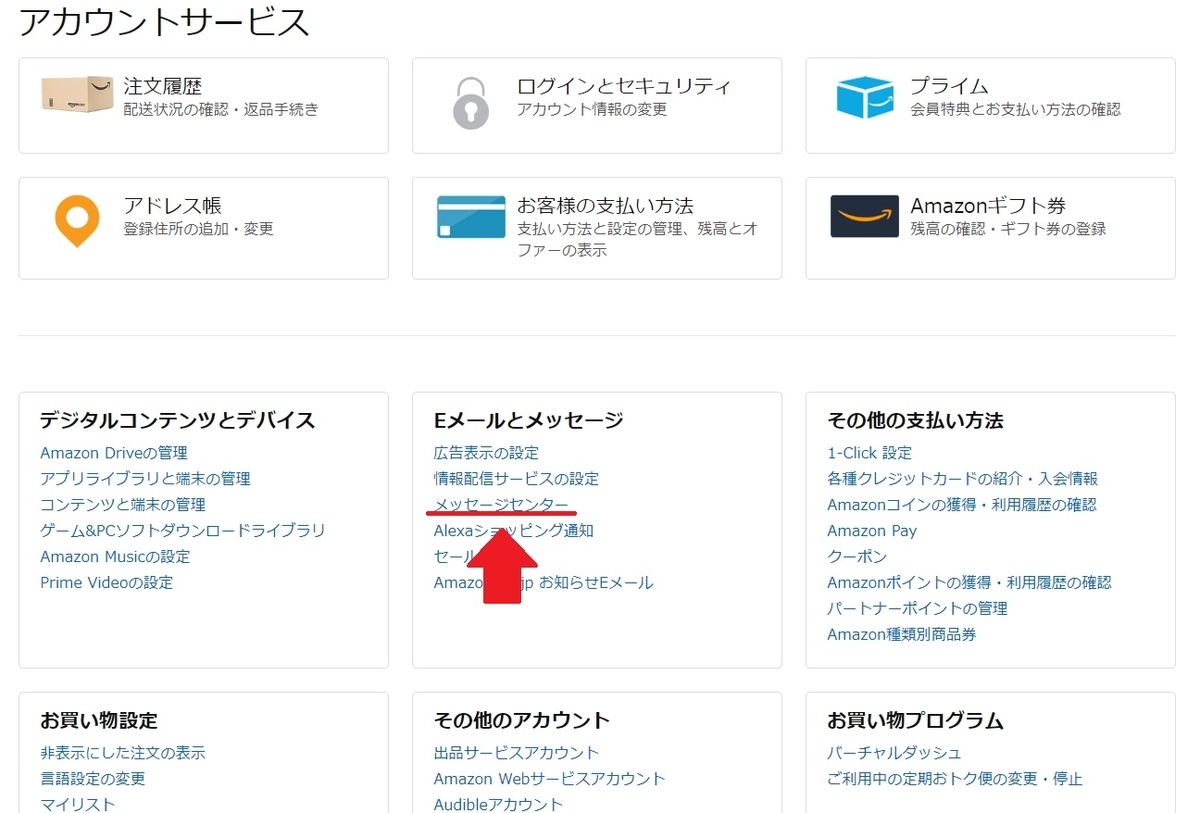Open the 注文履歴 card title
Image resolution: width=1200 pixels, height=813 pixels.
[163, 86]
